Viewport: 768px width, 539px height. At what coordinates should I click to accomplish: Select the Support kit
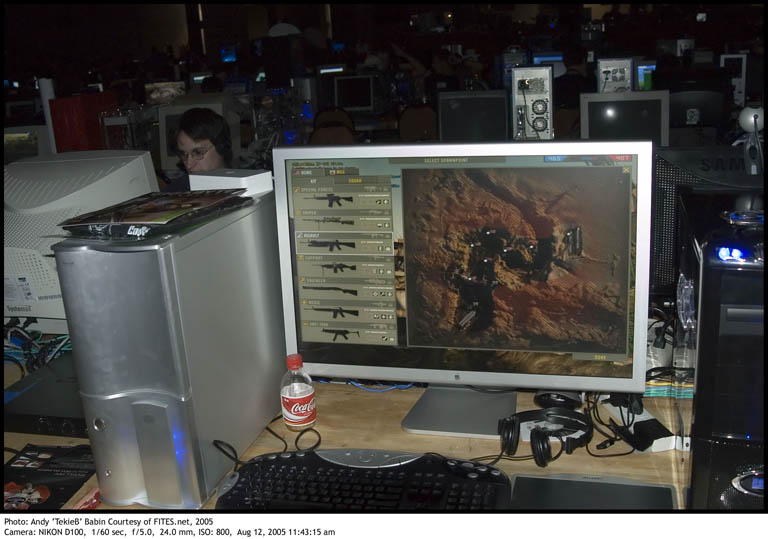[x=345, y=265]
